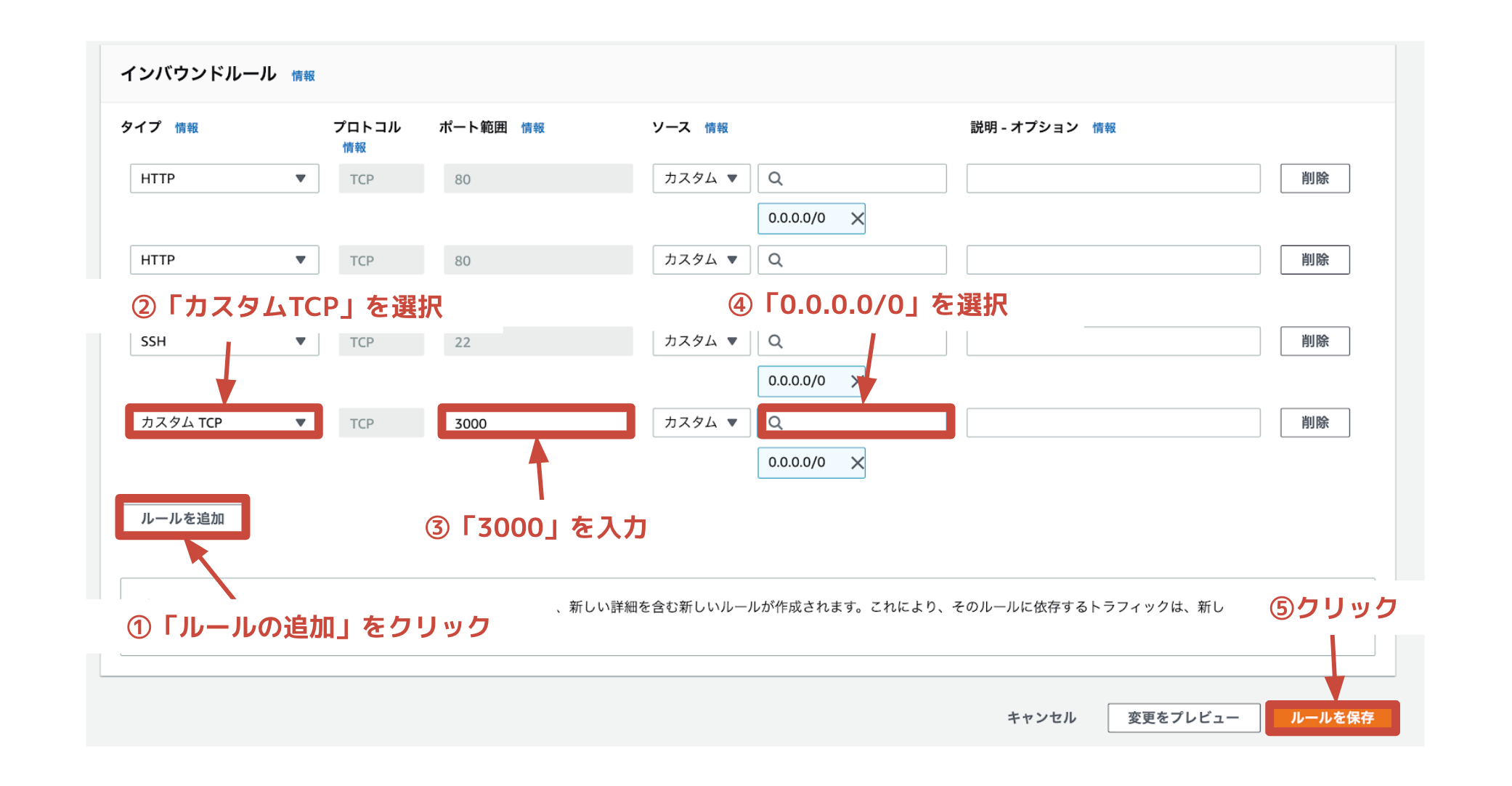Click the キャンセル link
Viewport: 1512px width, 786px height.
click(x=1041, y=718)
